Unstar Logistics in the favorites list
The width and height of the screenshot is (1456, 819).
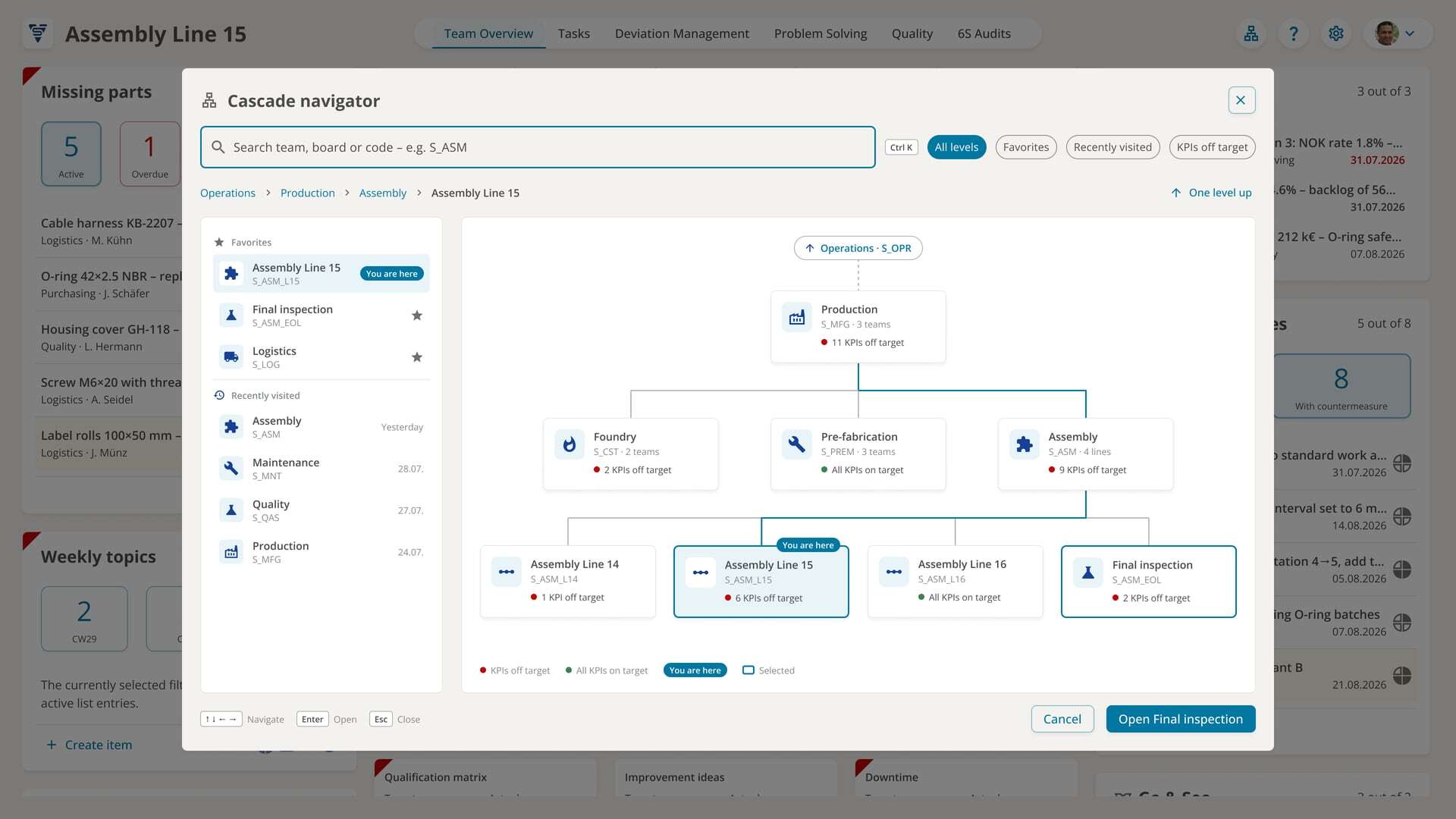tap(416, 357)
